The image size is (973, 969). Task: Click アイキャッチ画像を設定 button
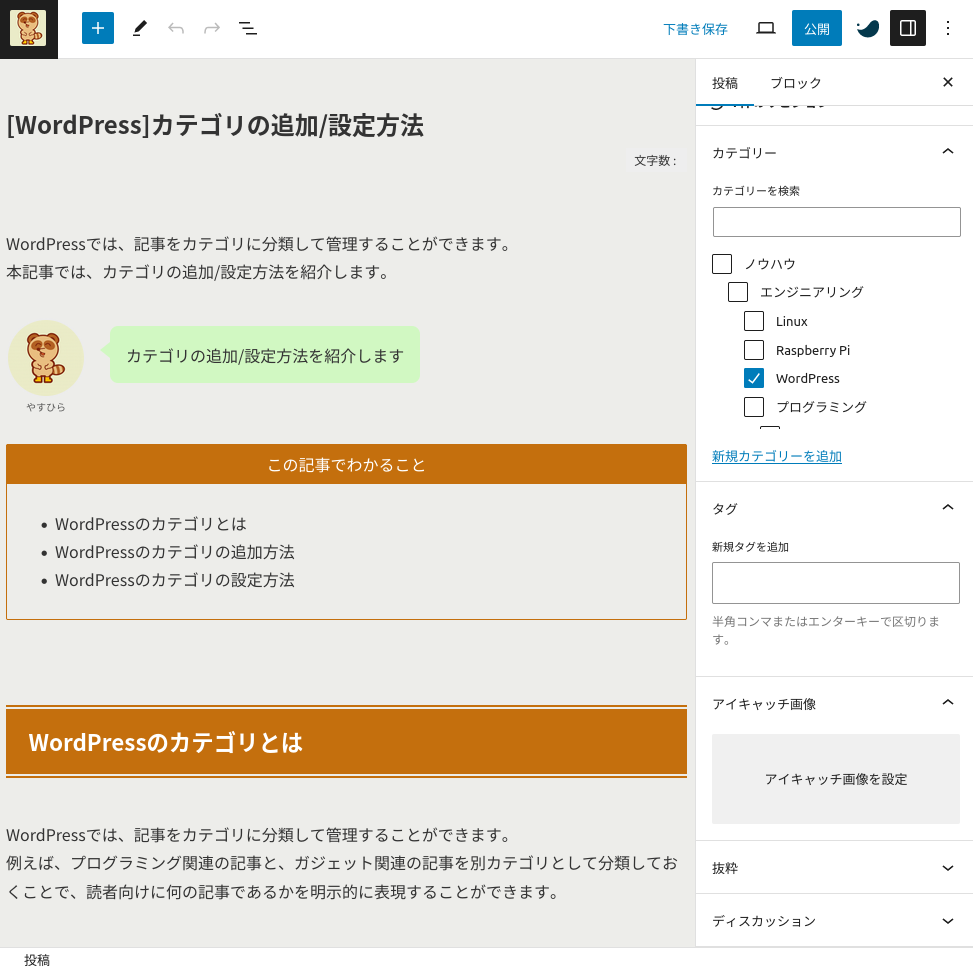(836, 779)
